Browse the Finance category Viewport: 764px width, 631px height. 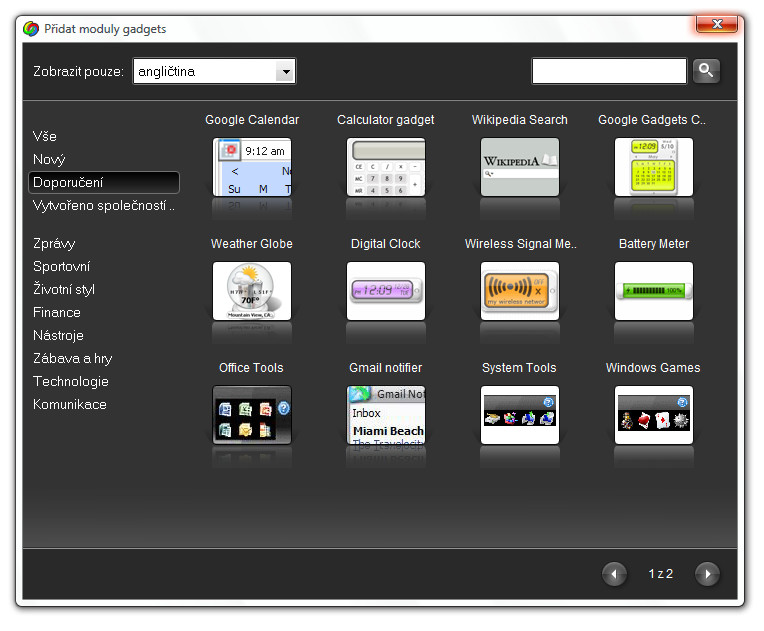[x=57, y=312]
